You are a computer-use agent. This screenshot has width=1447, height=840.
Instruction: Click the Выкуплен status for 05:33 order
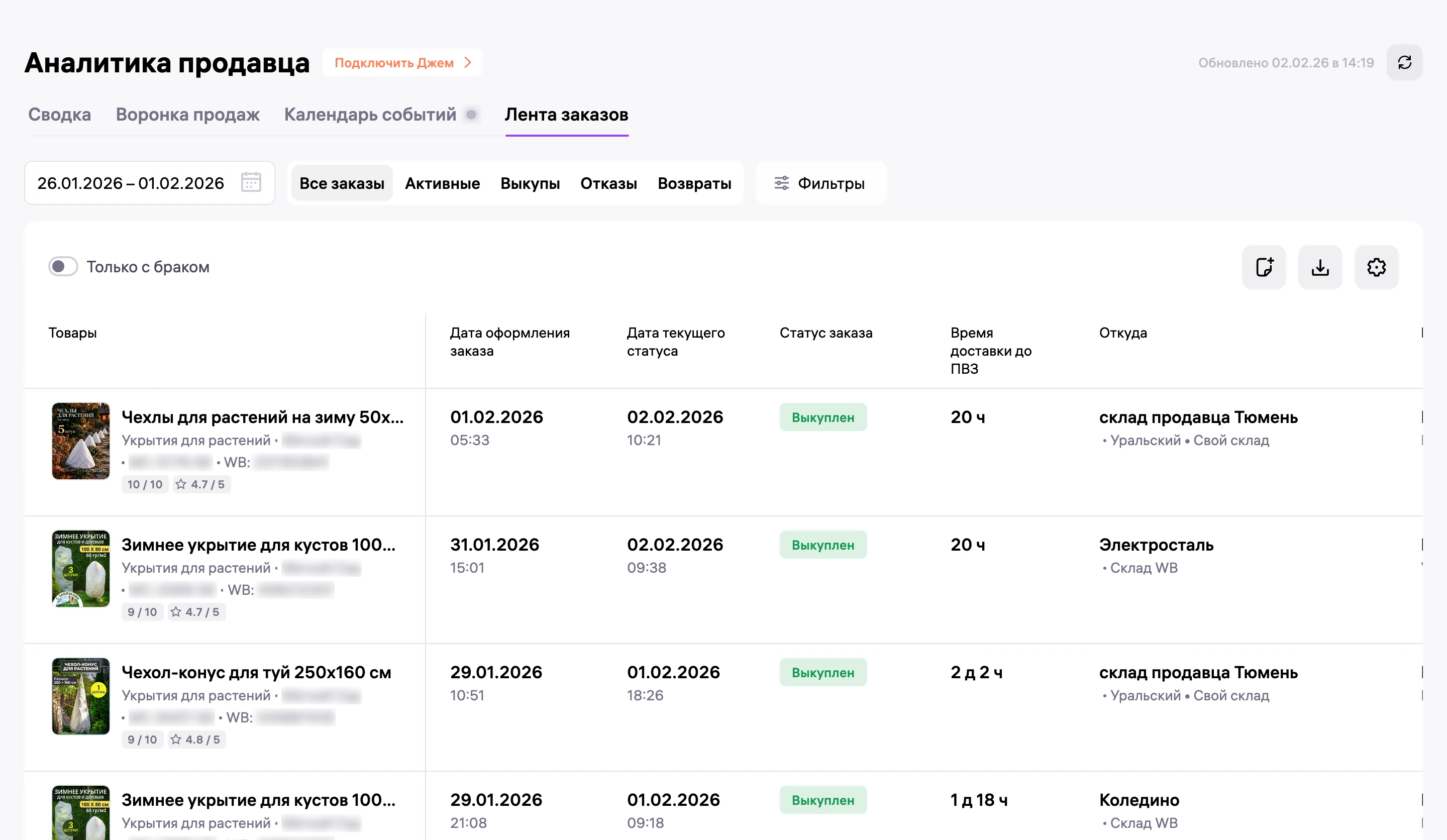(x=823, y=417)
